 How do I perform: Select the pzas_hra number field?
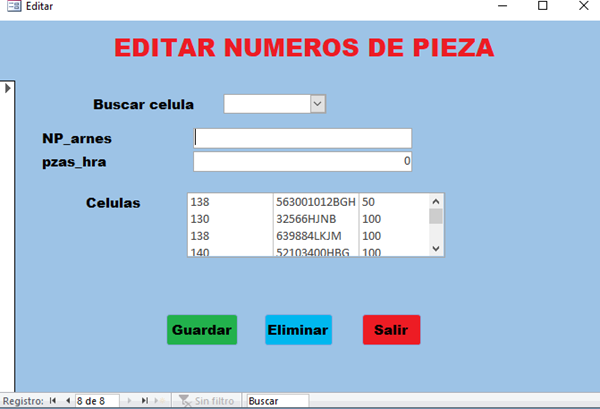[x=303, y=161]
